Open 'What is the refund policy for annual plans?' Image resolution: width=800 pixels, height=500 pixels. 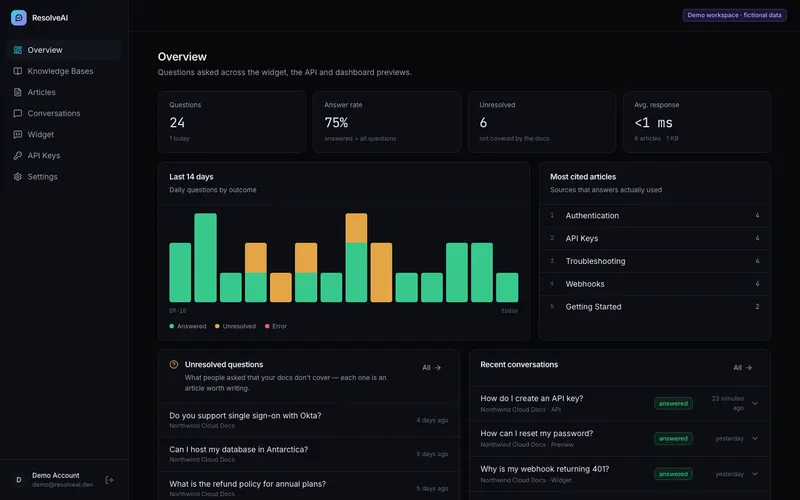309,488
